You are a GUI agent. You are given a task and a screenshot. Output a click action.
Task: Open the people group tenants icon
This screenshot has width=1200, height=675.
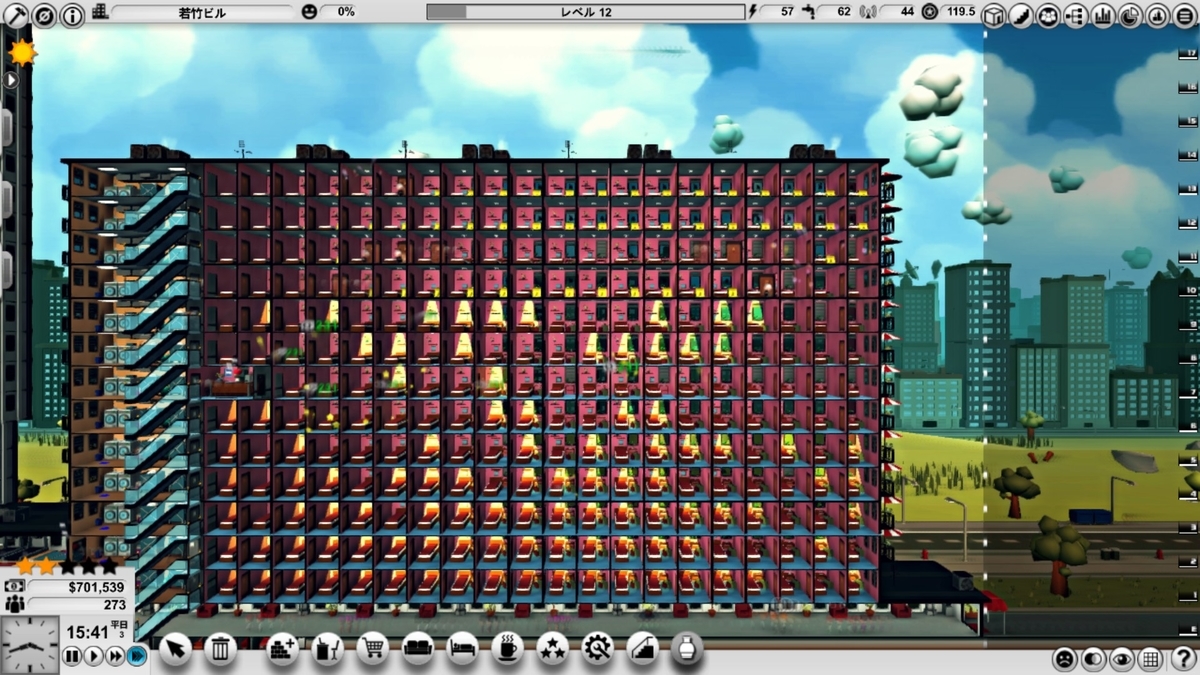pyautogui.click(x=1048, y=15)
